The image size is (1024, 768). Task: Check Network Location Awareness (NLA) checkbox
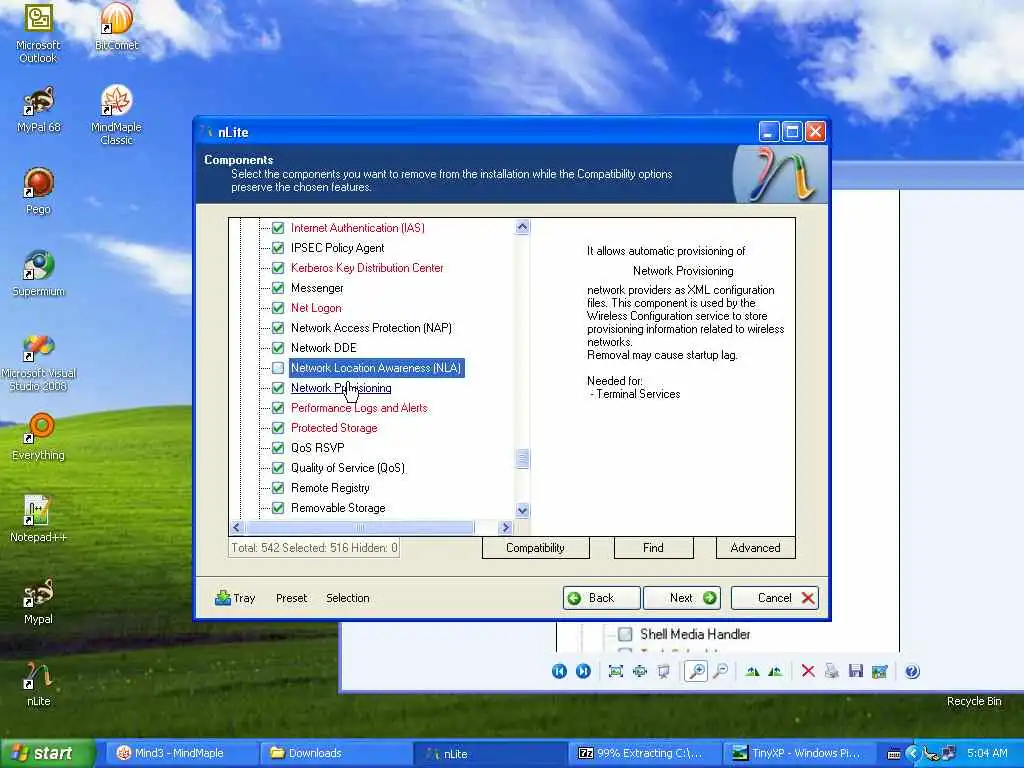point(278,368)
